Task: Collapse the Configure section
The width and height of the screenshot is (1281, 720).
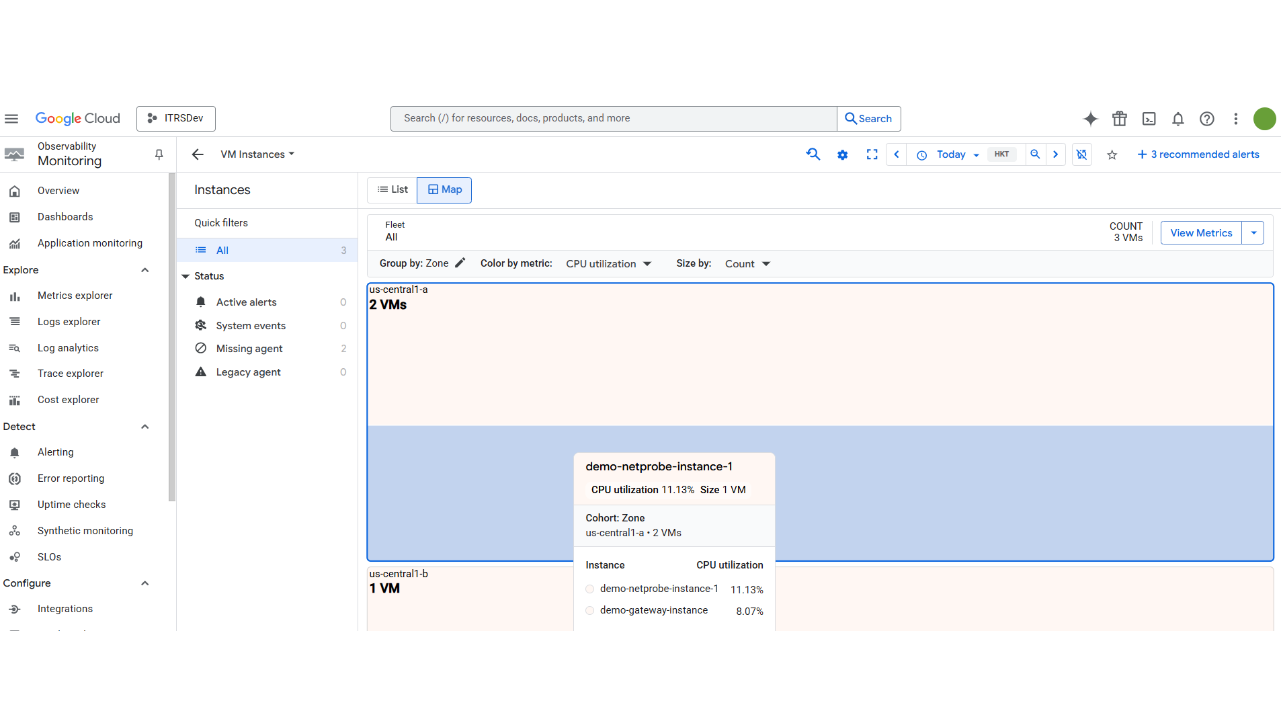Action: (x=145, y=584)
